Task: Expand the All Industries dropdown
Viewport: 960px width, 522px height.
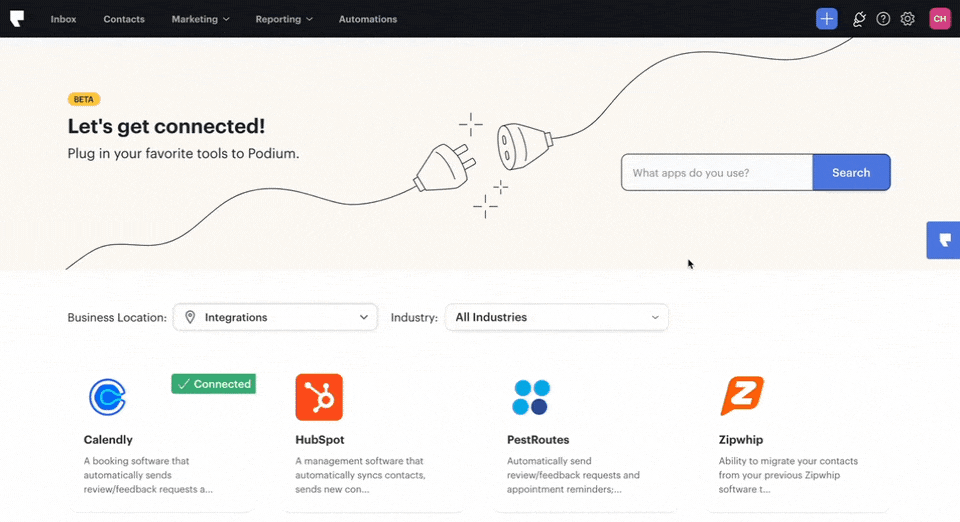Action: pyautogui.click(x=556, y=317)
